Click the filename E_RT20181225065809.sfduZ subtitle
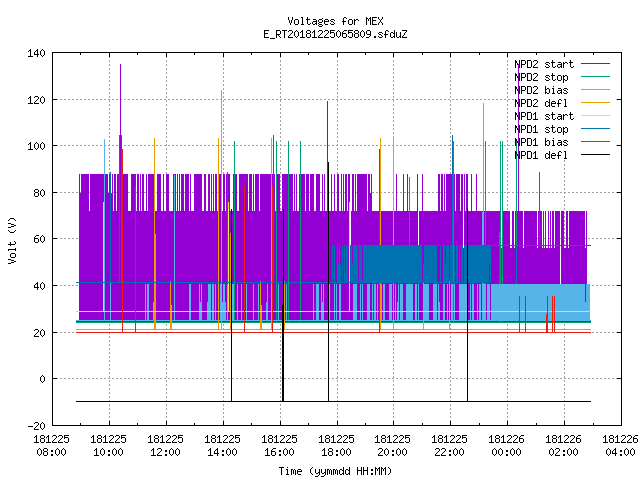Image resolution: width=640 pixels, height=480 pixels. coord(336,34)
